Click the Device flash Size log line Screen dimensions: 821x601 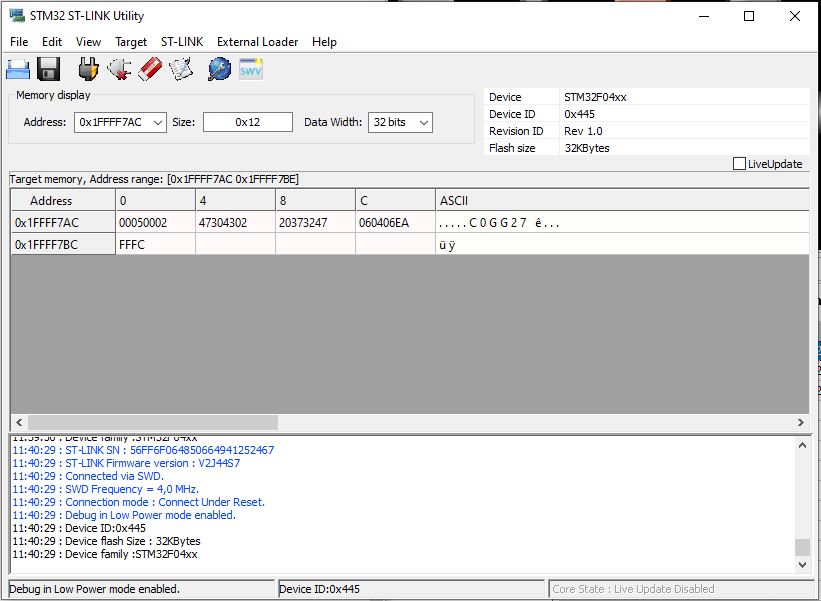click(x=106, y=541)
